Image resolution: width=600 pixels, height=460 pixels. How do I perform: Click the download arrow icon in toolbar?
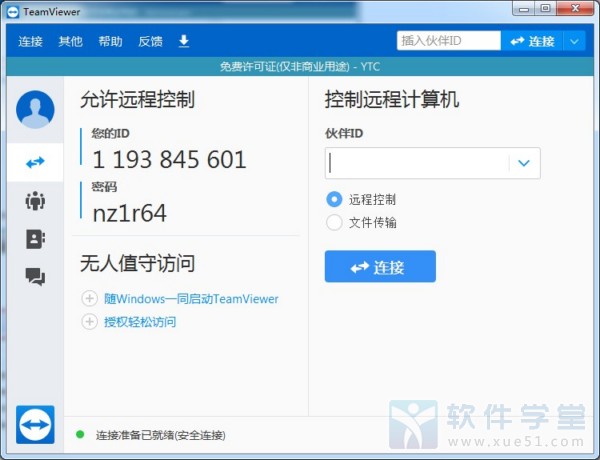pos(184,41)
